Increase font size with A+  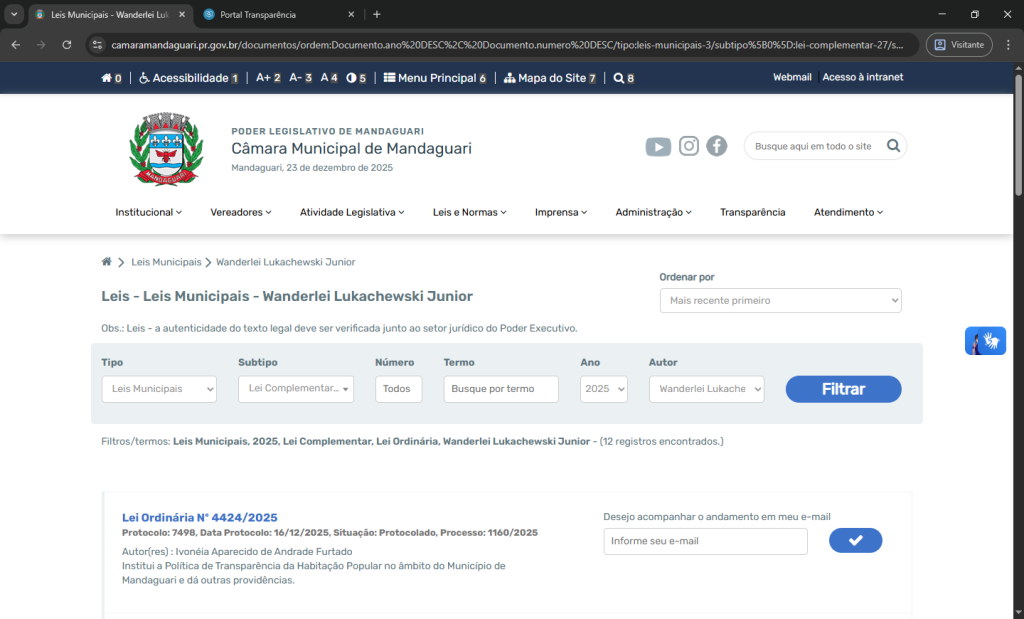point(264,78)
